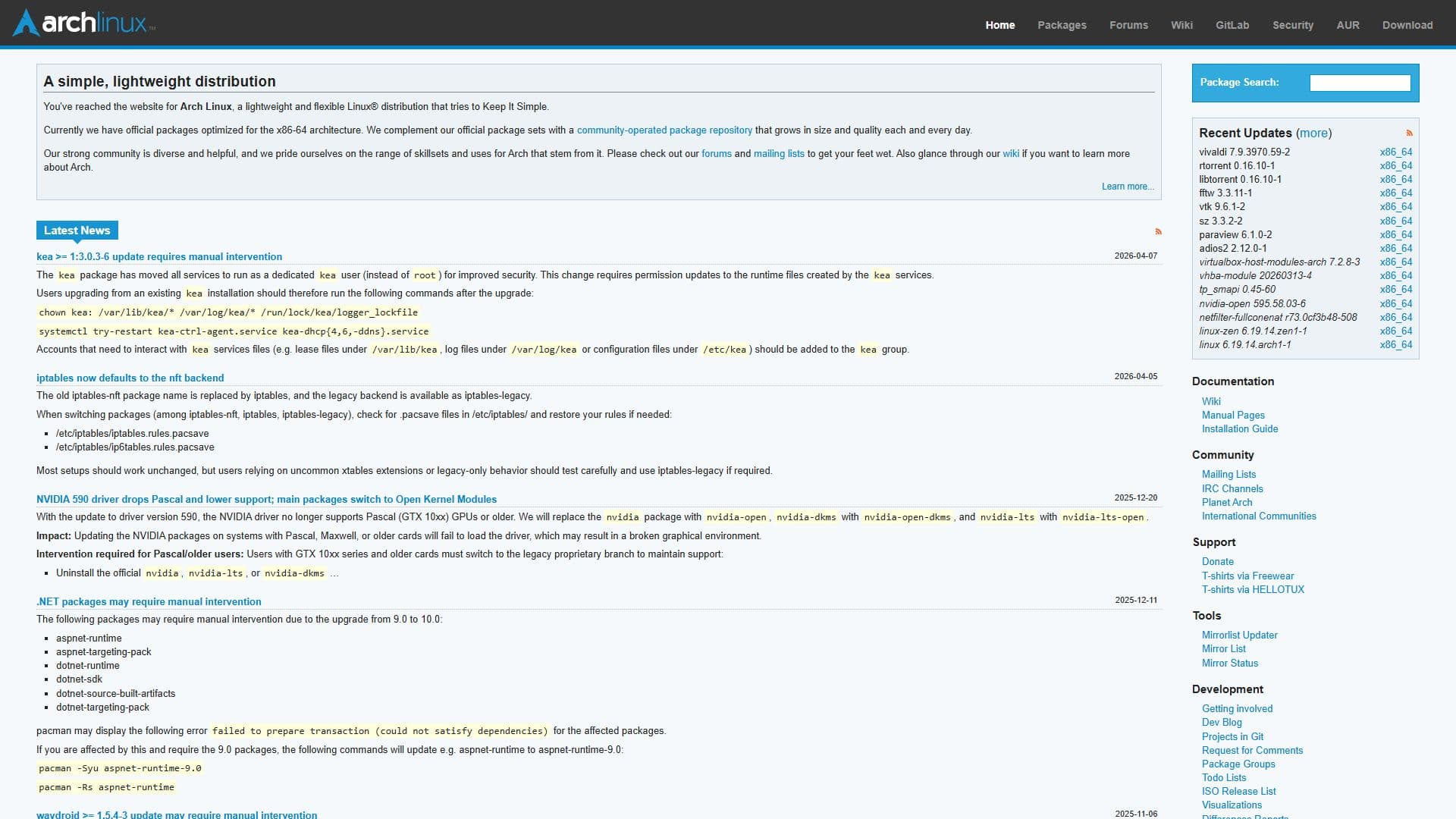
Task: Open the tp_smapi 0.45-60 package entry
Action: coord(1237,290)
